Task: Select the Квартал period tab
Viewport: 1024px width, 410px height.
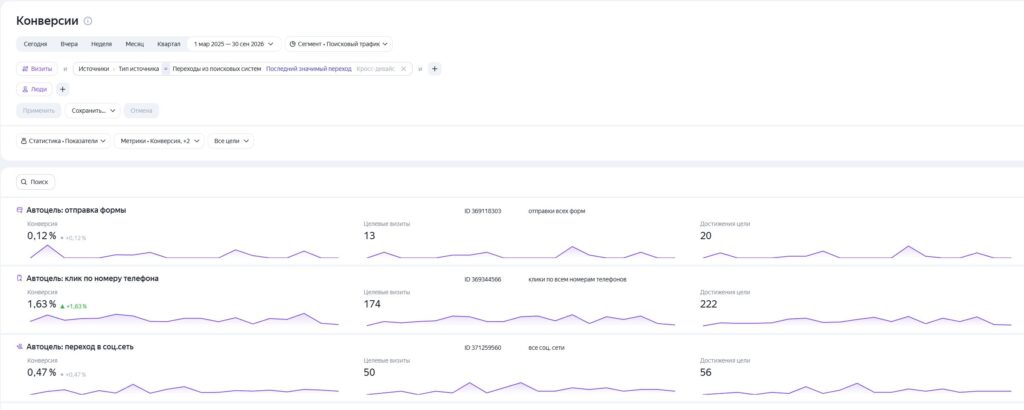Action: pyautogui.click(x=168, y=44)
